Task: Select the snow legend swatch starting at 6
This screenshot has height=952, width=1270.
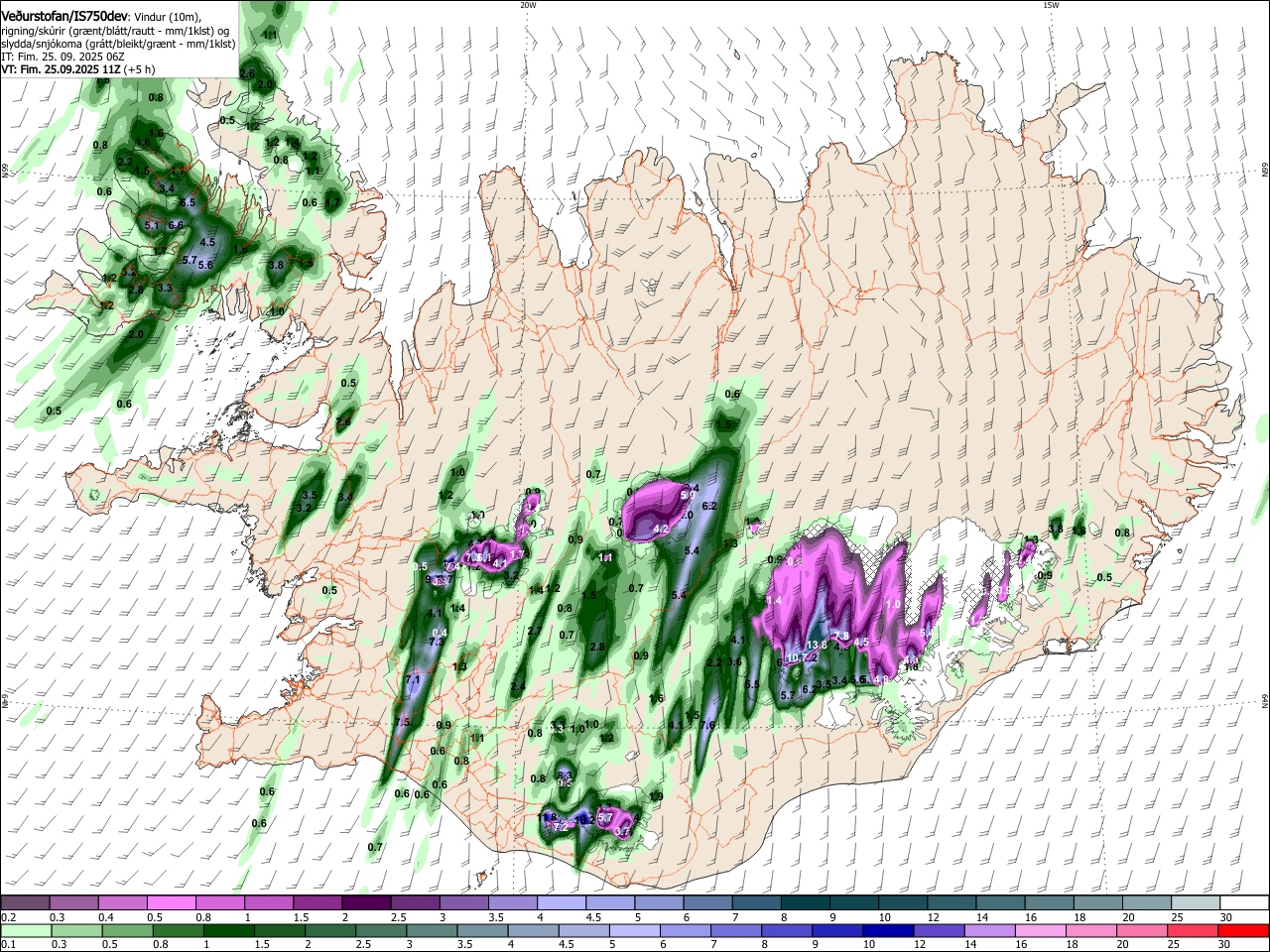Action: tap(707, 902)
